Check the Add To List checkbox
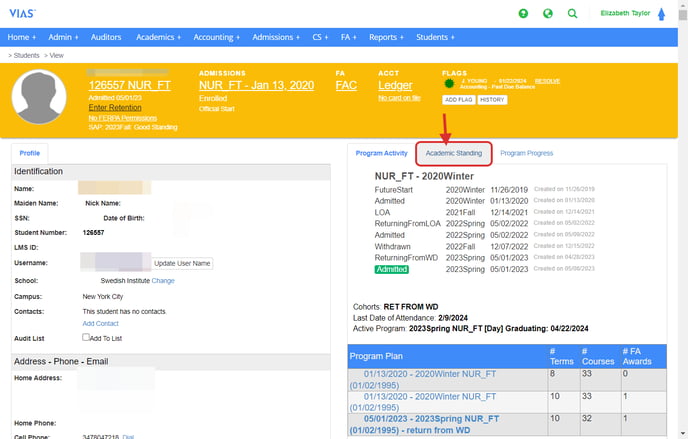The height and width of the screenshot is (439, 688). pos(86,337)
